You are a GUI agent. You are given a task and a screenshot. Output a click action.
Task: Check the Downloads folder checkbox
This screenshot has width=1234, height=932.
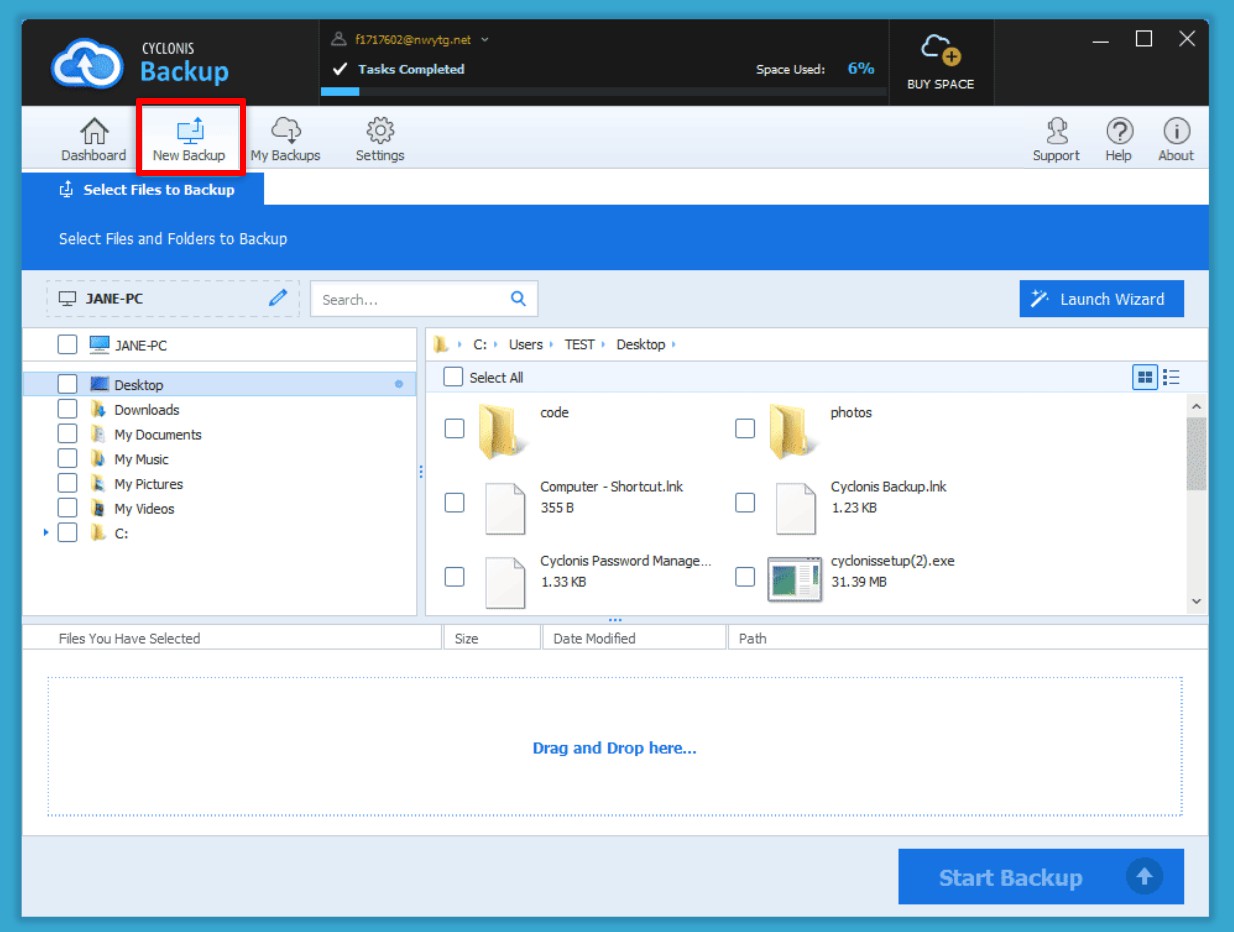[x=67, y=409]
